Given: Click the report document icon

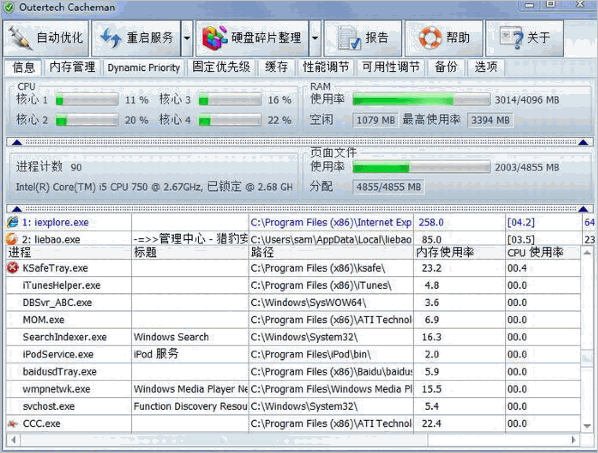Looking at the screenshot, I should pos(349,38).
